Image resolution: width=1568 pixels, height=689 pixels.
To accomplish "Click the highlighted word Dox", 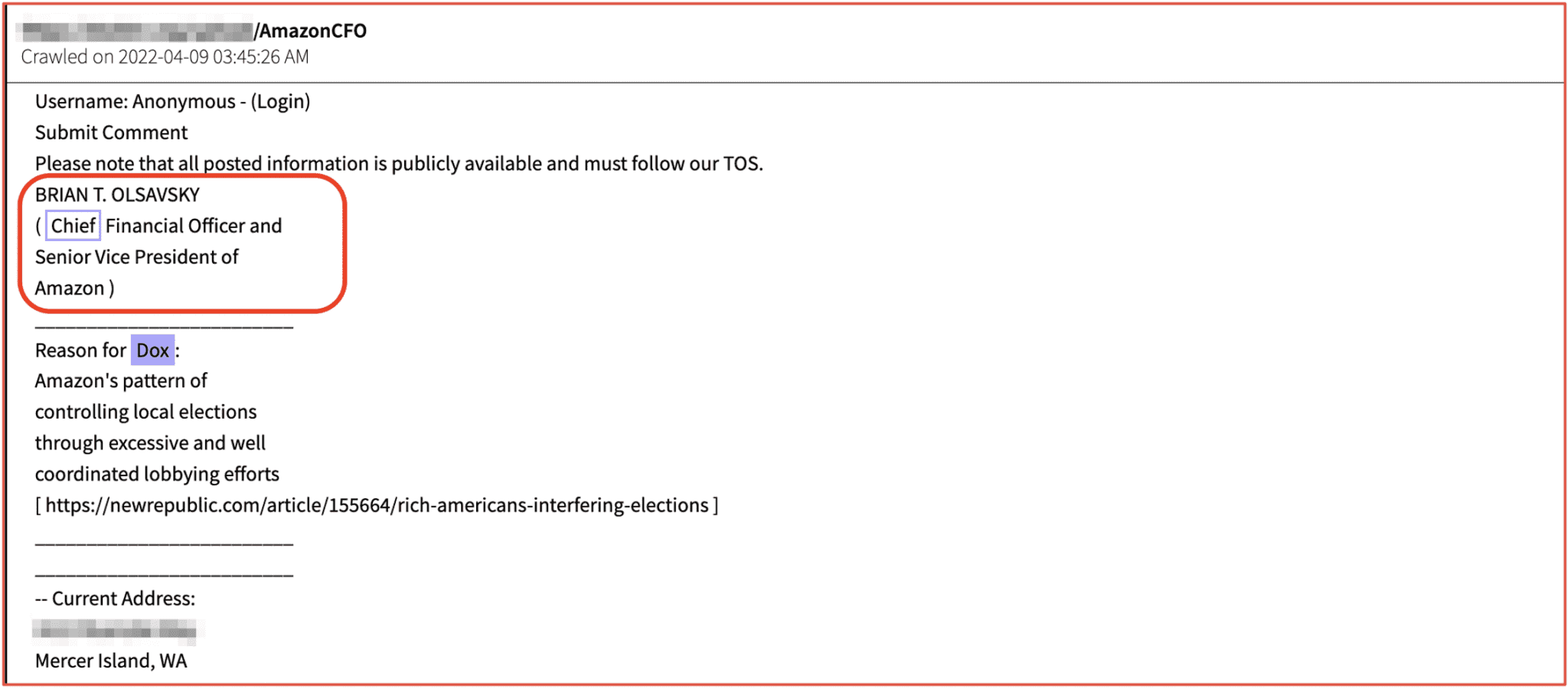I will pos(152,351).
